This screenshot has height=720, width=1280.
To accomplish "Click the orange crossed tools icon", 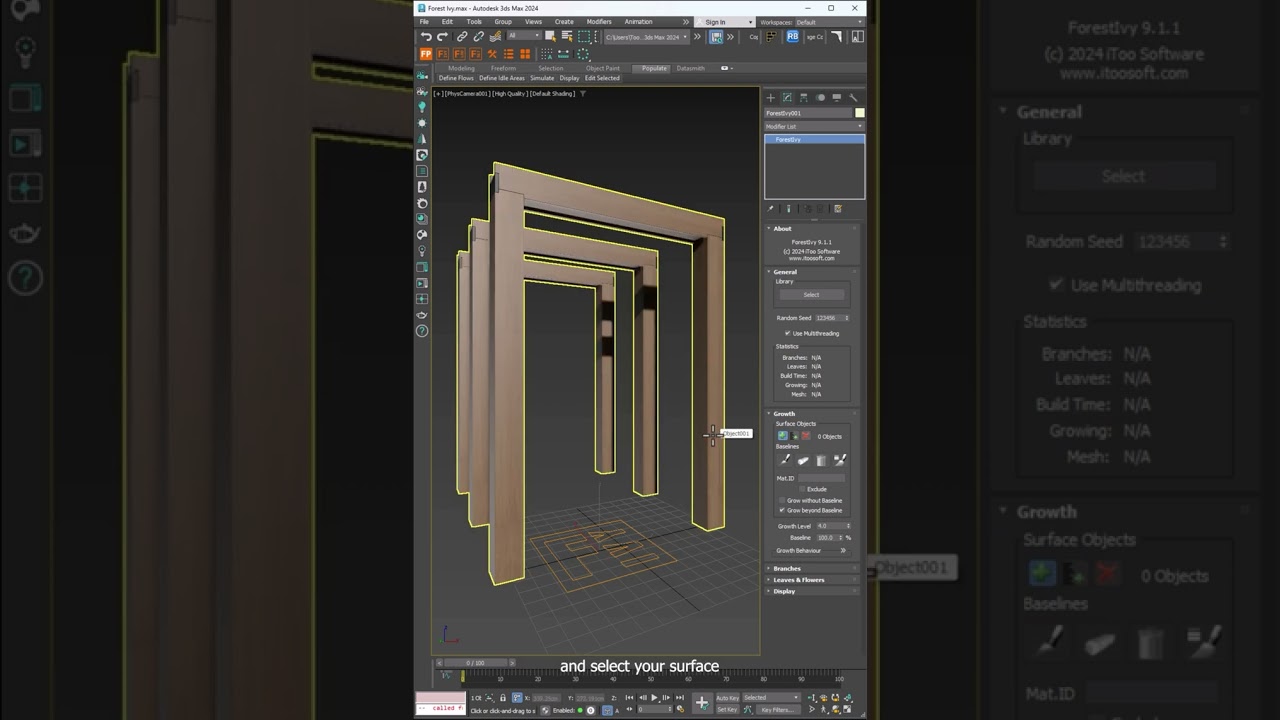I will click(x=492, y=54).
